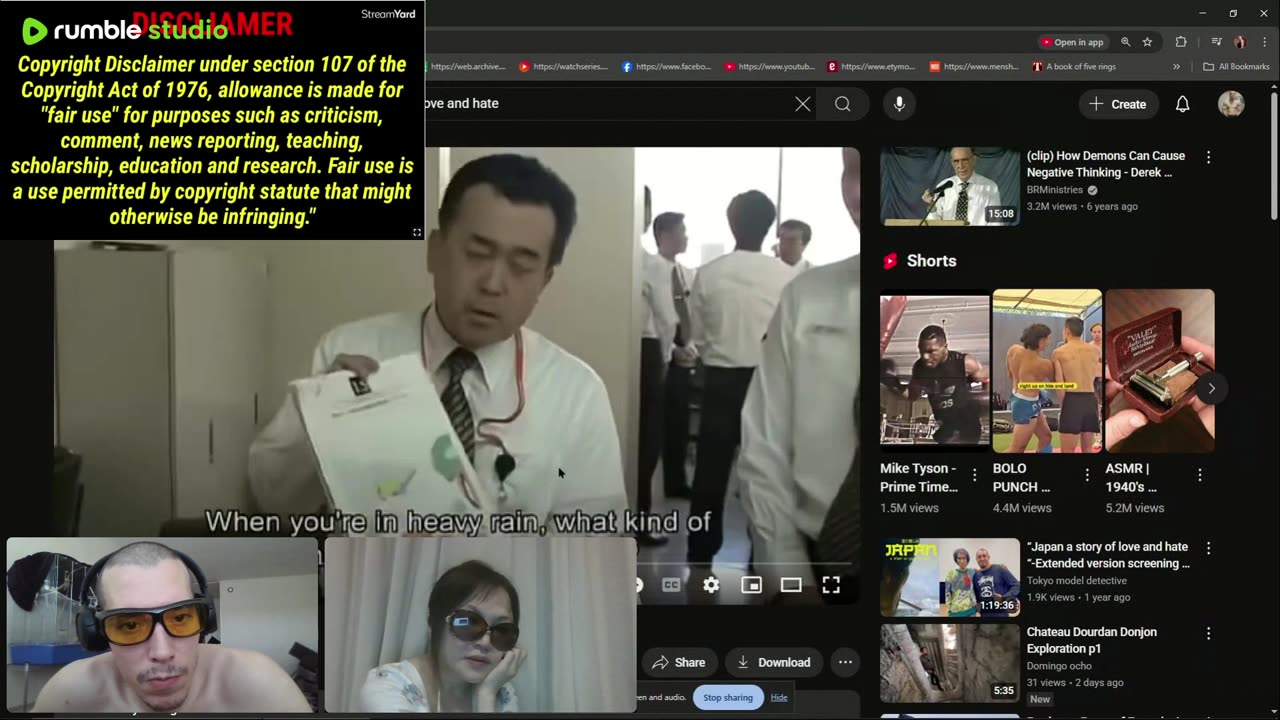Click the Download button below video
Image resolution: width=1280 pixels, height=720 pixels.
[x=774, y=662]
